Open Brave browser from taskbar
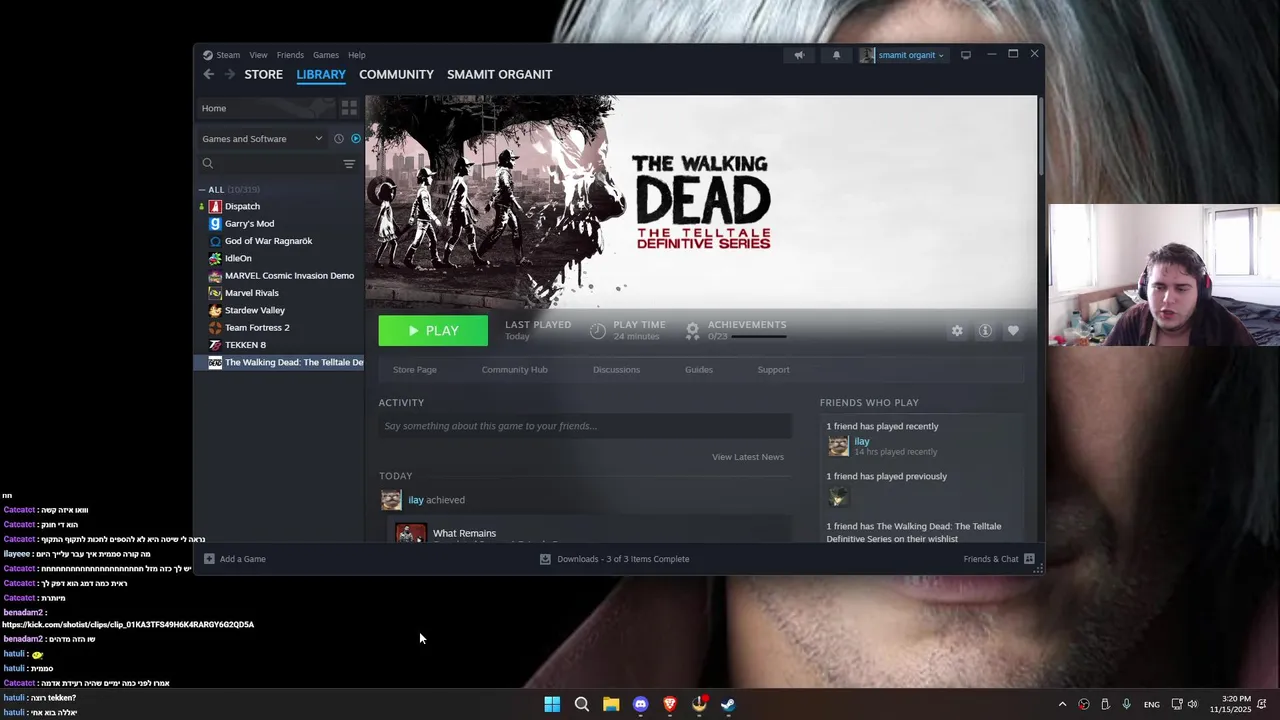The height and width of the screenshot is (720, 1280). pyautogui.click(x=670, y=704)
